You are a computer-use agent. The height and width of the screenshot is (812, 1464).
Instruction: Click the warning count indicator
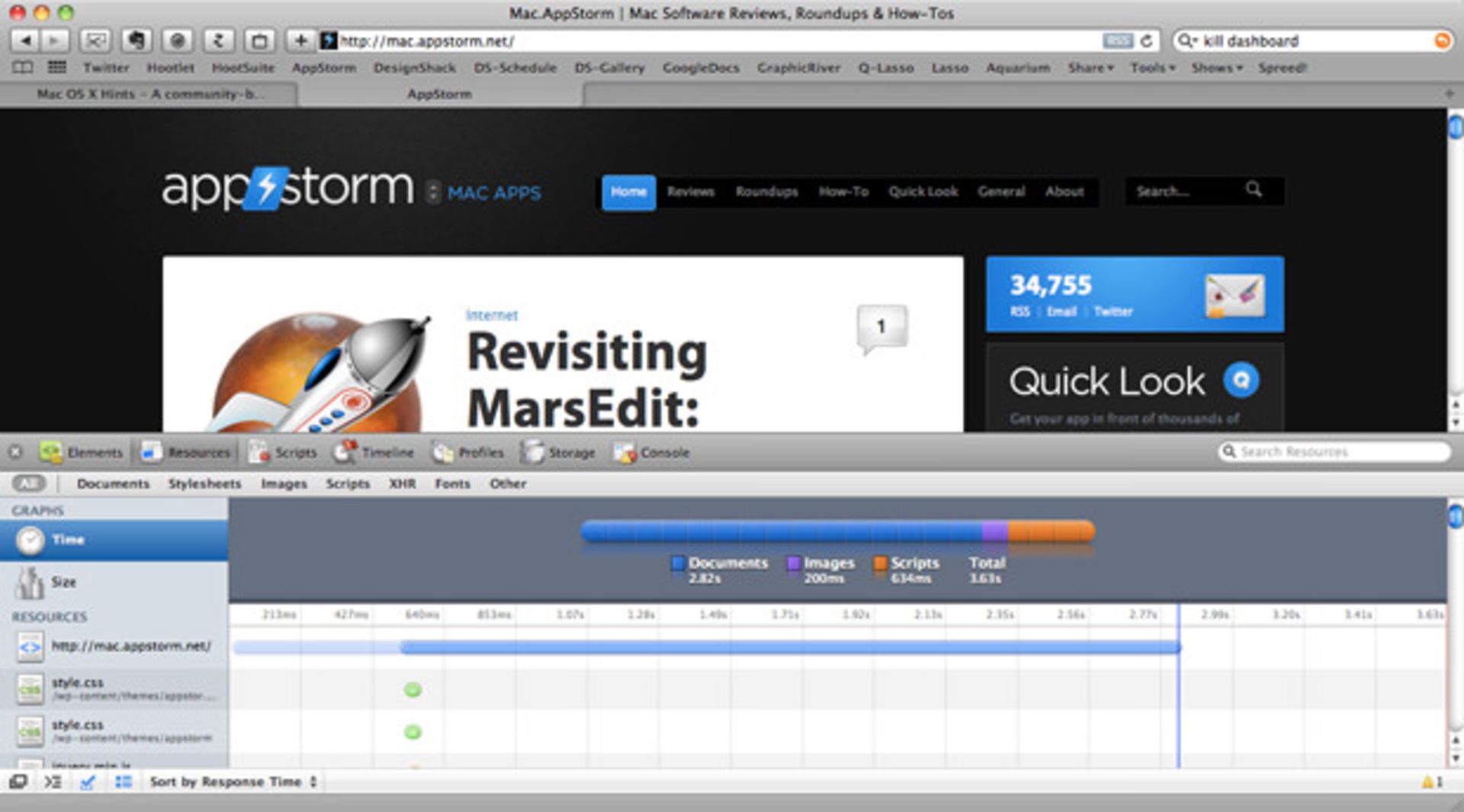click(1432, 782)
